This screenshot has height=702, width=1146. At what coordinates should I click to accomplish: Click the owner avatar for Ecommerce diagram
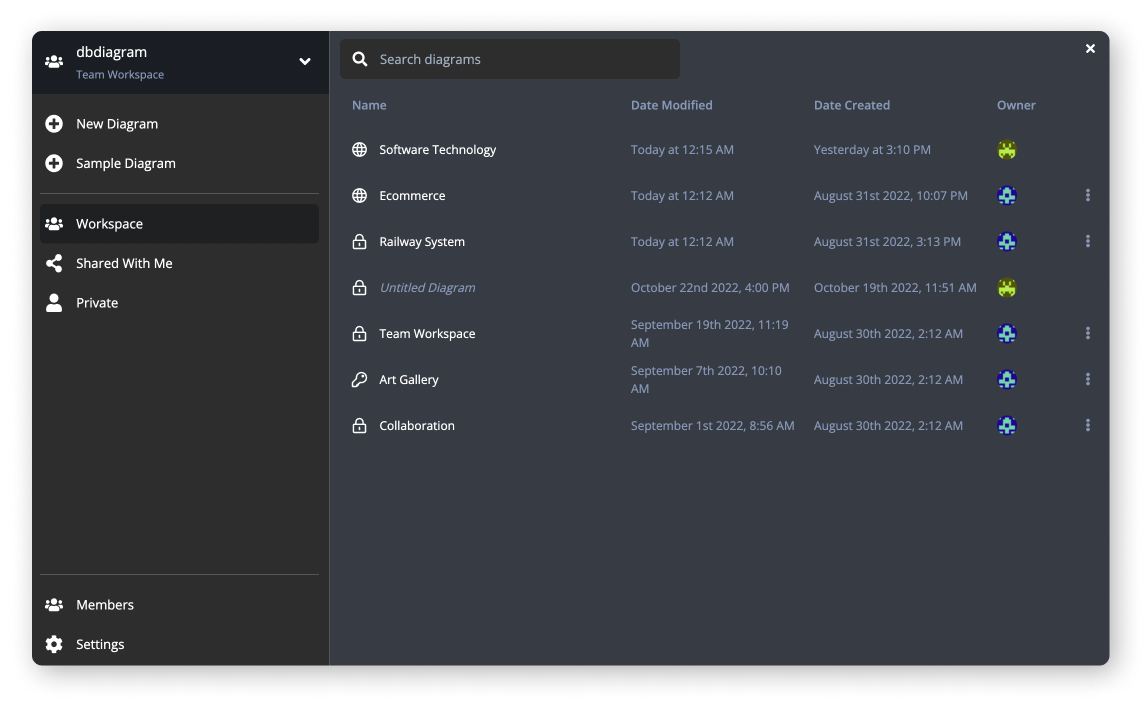[1007, 195]
